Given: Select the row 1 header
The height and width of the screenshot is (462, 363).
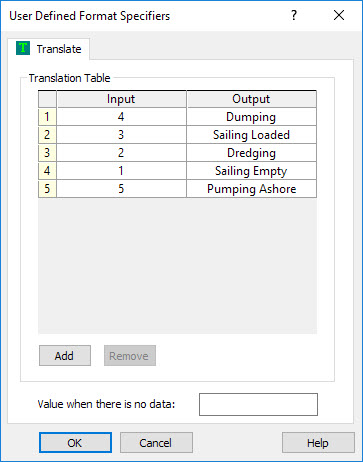Looking at the screenshot, I should click(47, 117).
